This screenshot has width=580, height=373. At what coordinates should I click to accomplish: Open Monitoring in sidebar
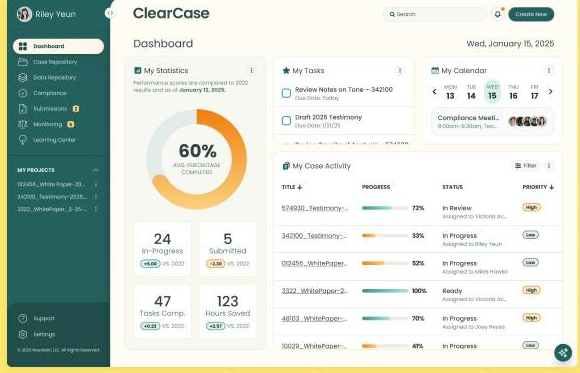coord(48,124)
